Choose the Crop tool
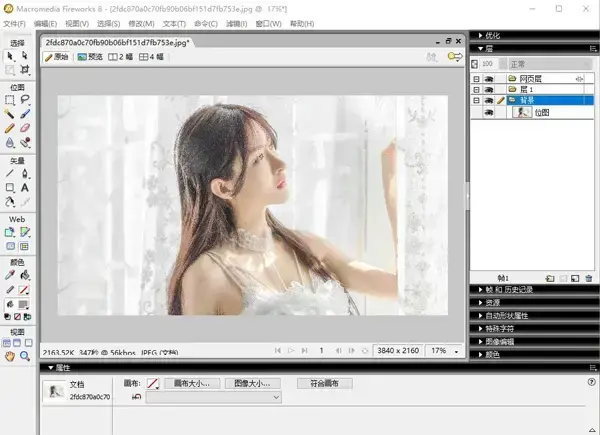The image size is (600, 435). tap(25, 70)
